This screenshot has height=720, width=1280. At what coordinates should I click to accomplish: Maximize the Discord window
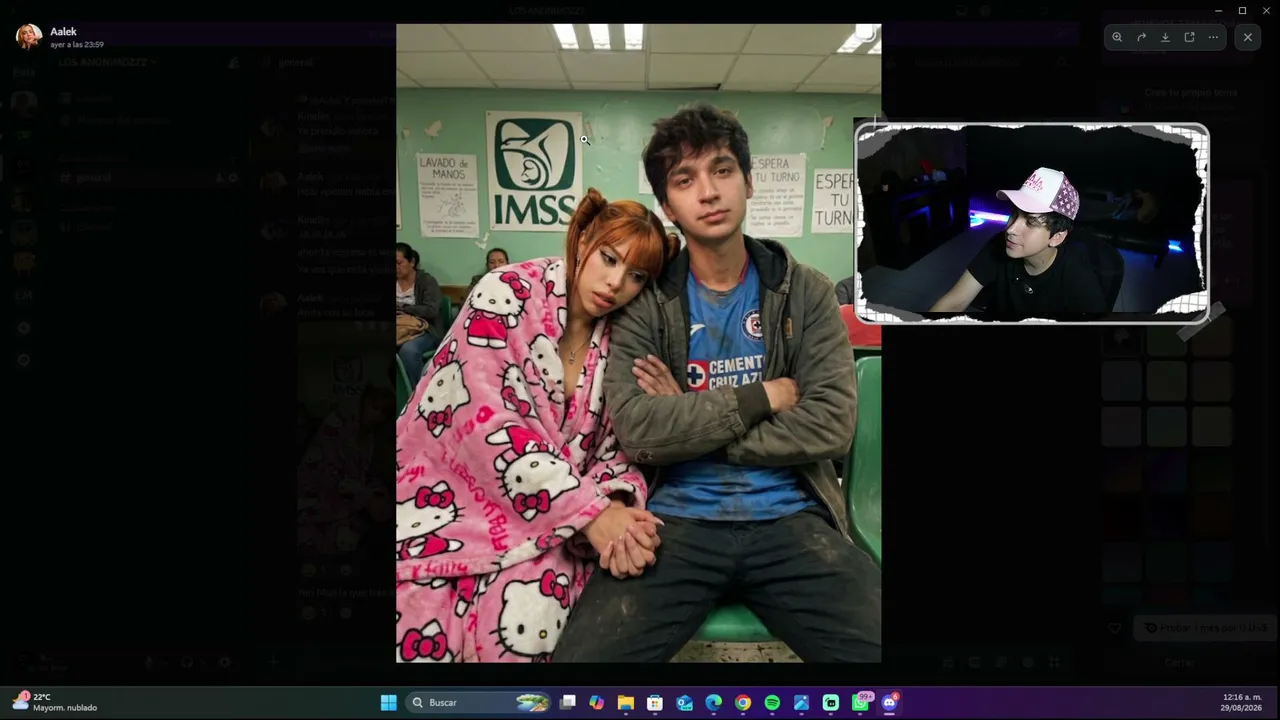click(1242, 10)
